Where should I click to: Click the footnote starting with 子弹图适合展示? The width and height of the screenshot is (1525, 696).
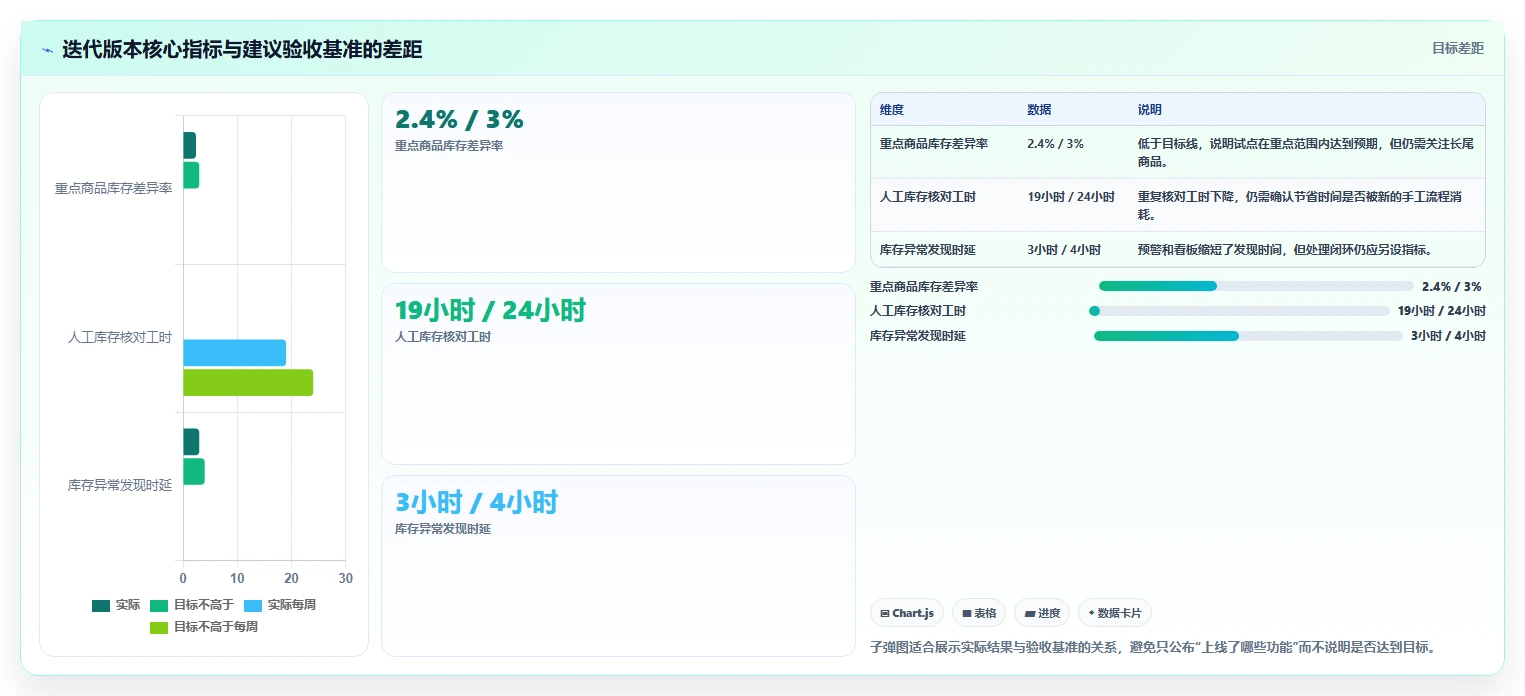point(1155,647)
